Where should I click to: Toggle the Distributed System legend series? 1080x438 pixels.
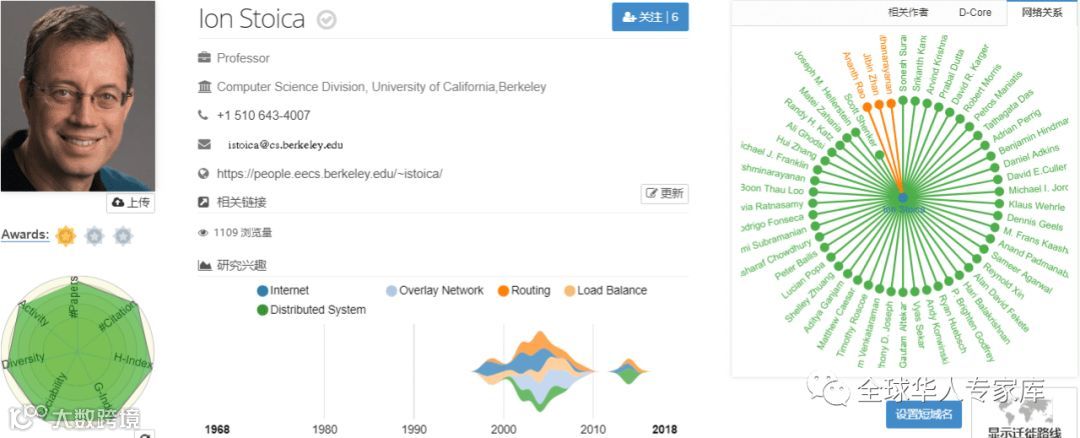[x=310, y=310]
